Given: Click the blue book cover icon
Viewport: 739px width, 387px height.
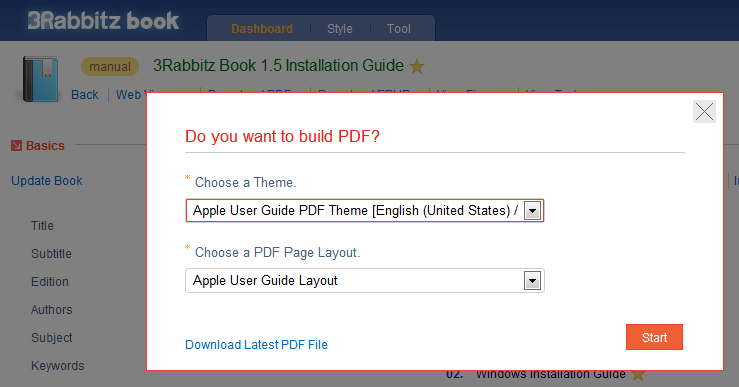Looking at the screenshot, I should pyautogui.click(x=41, y=79).
